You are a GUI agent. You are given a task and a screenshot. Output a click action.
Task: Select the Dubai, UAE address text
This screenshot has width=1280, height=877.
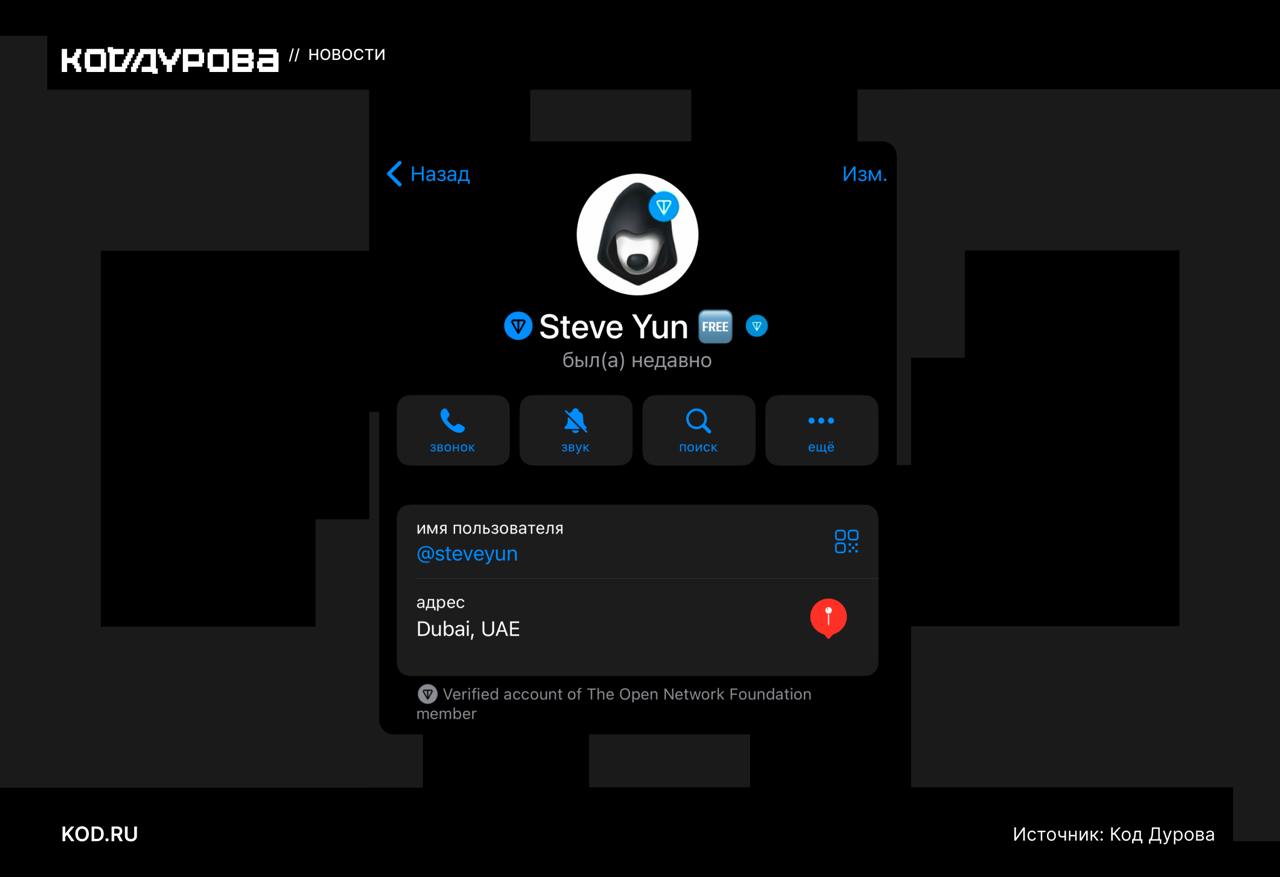pos(468,629)
